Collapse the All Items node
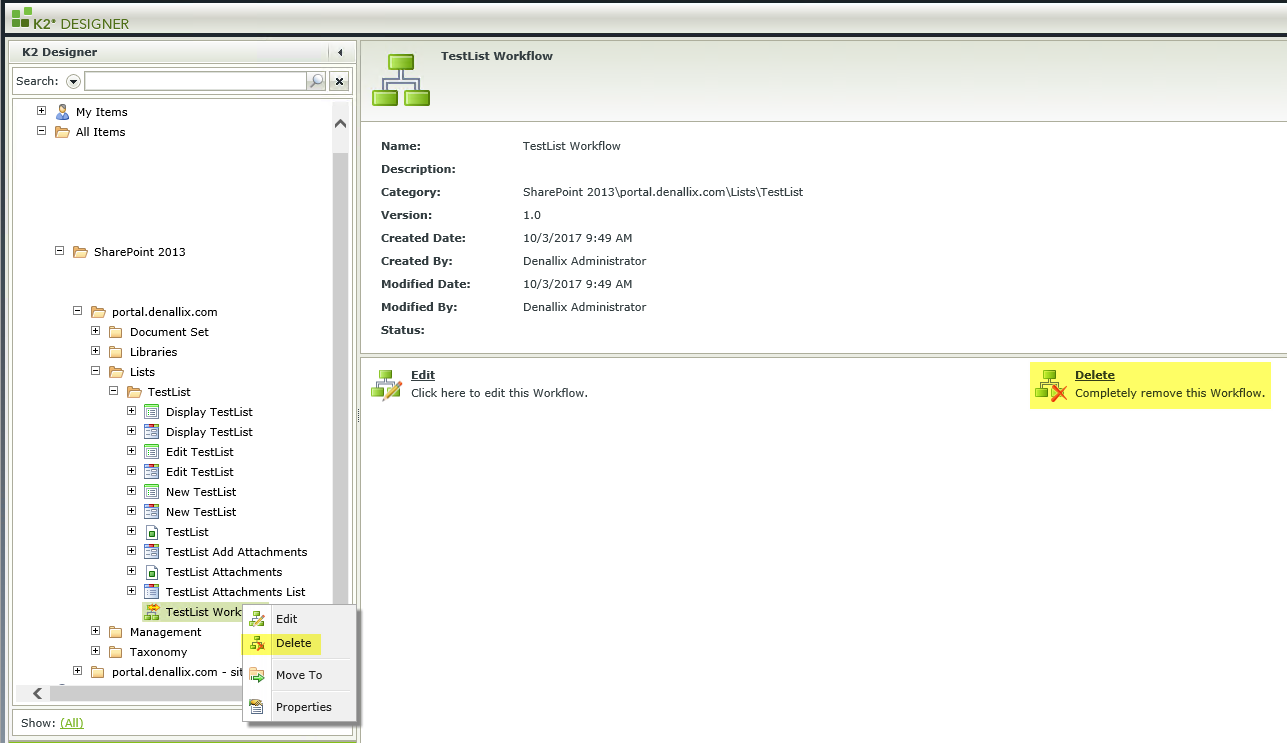This screenshot has height=743, width=1287. 41,131
